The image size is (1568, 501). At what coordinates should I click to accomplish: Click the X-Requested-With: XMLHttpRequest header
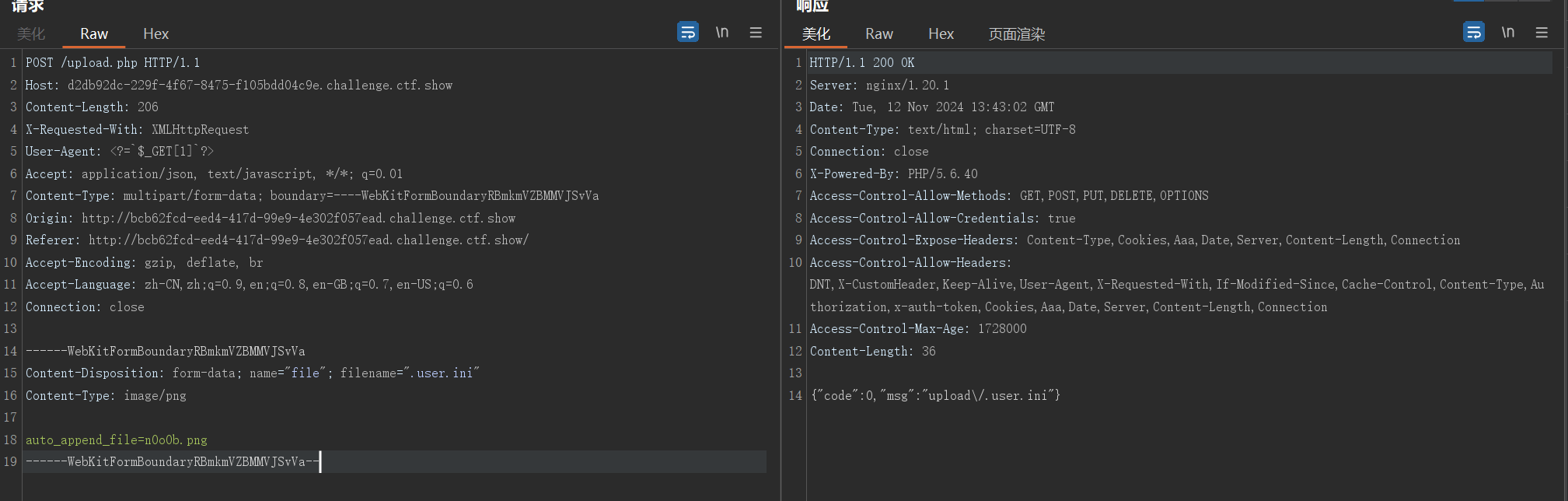click(137, 129)
